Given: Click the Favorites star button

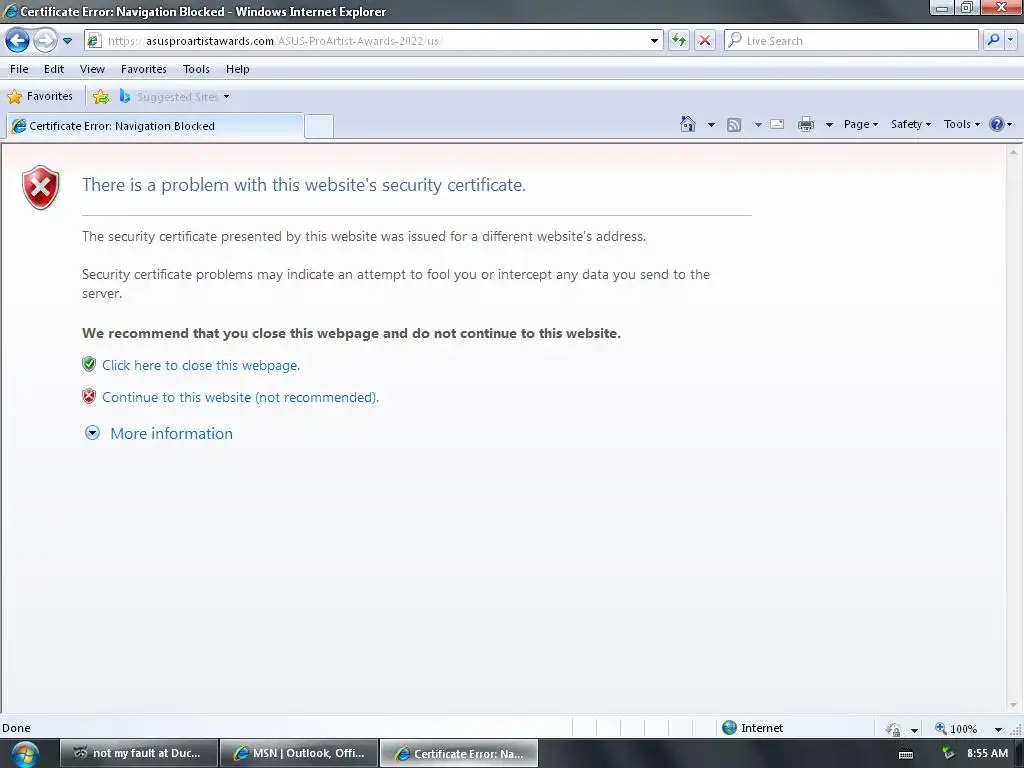Looking at the screenshot, I should click(40, 96).
